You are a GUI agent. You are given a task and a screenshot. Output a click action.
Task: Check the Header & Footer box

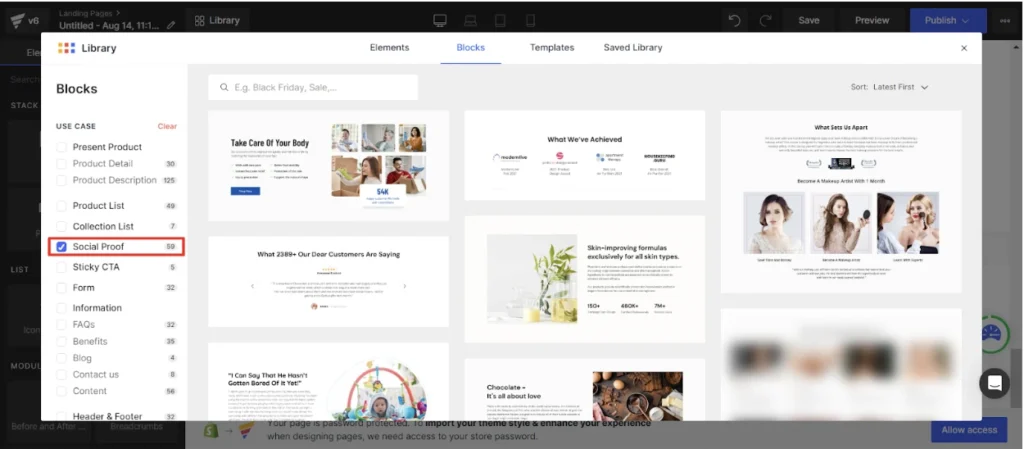61,416
